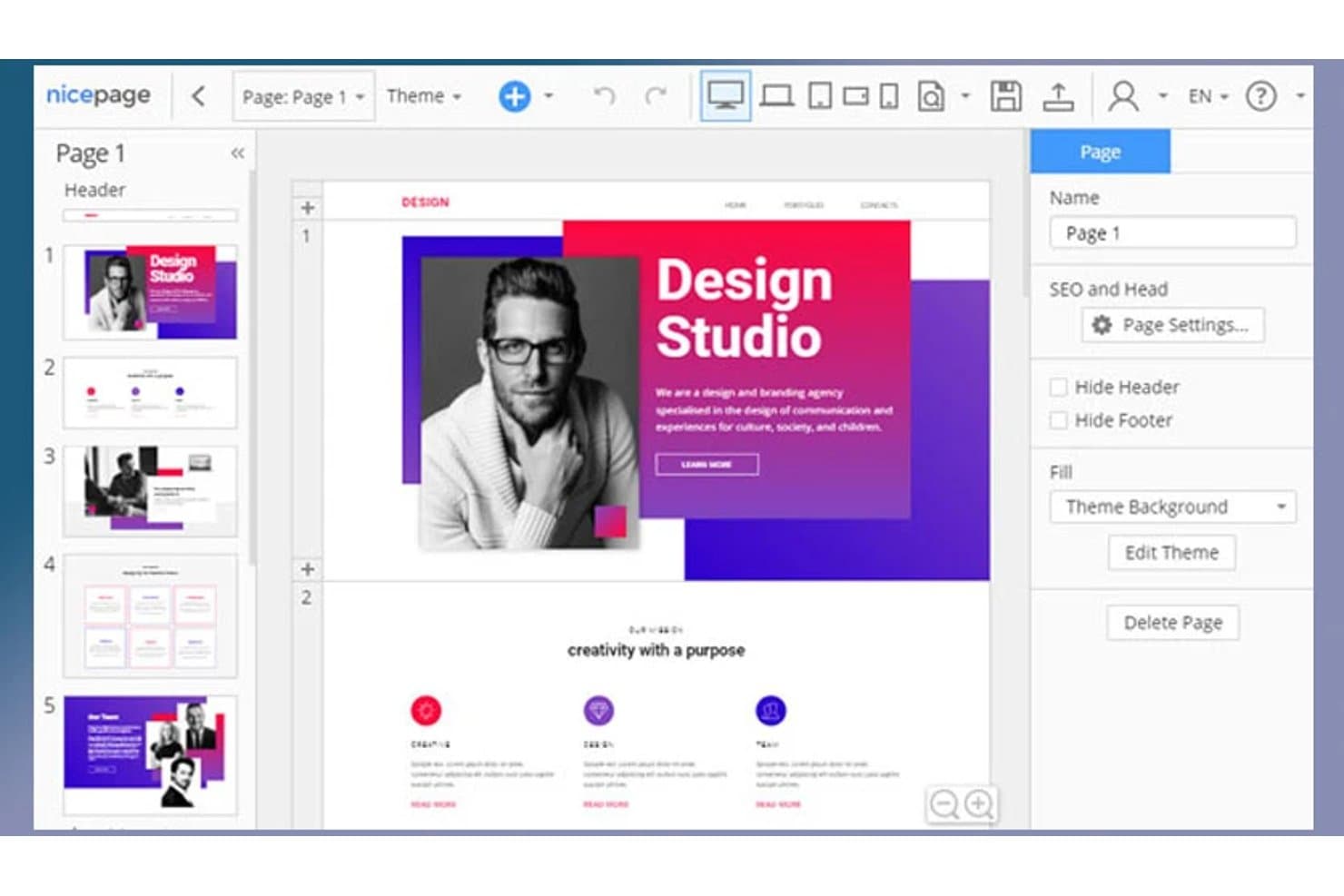Open the Theme Background fill dropdown
Screen dimensions: 1344x896
tap(1172, 507)
